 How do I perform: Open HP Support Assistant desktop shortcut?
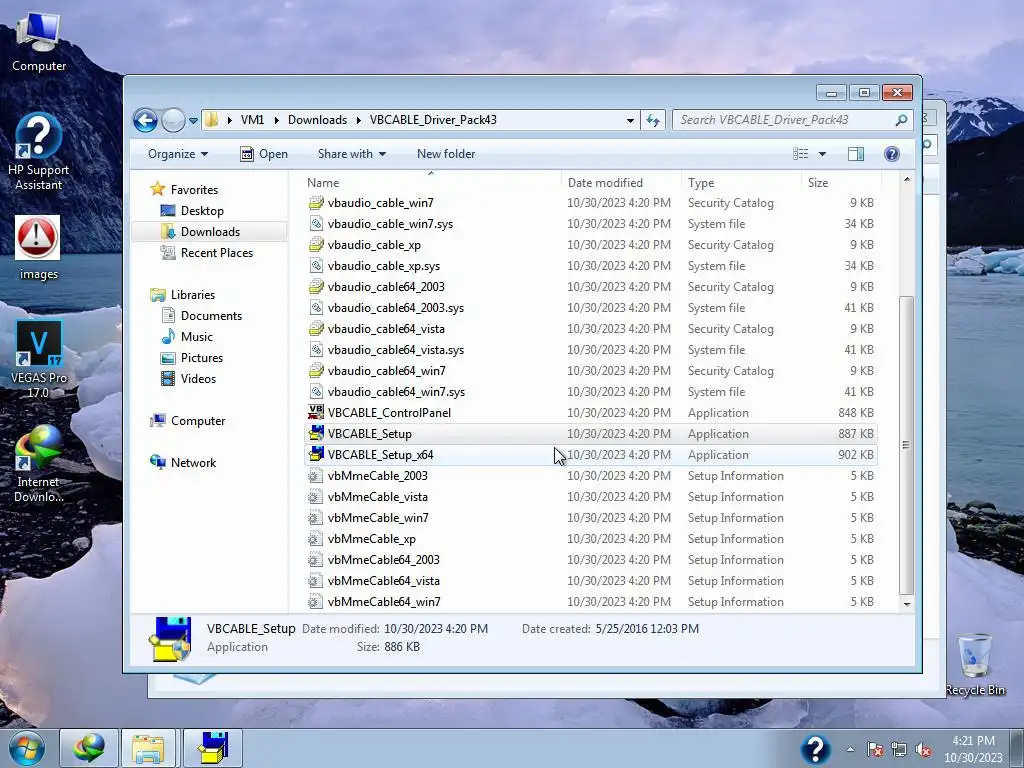[39, 152]
